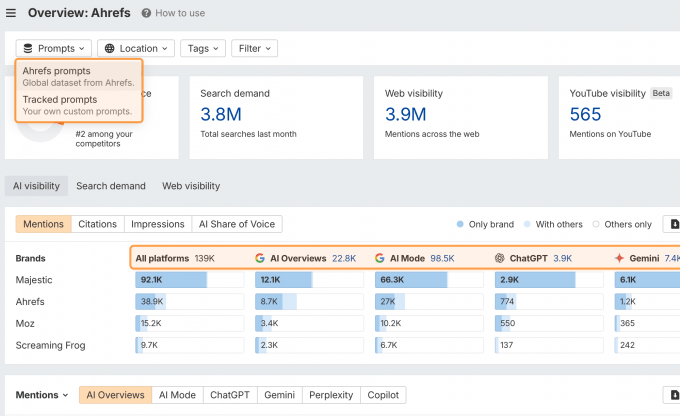This screenshot has height=416, width=680.
Task: Open the Filter dropdown
Action: point(255,48)
